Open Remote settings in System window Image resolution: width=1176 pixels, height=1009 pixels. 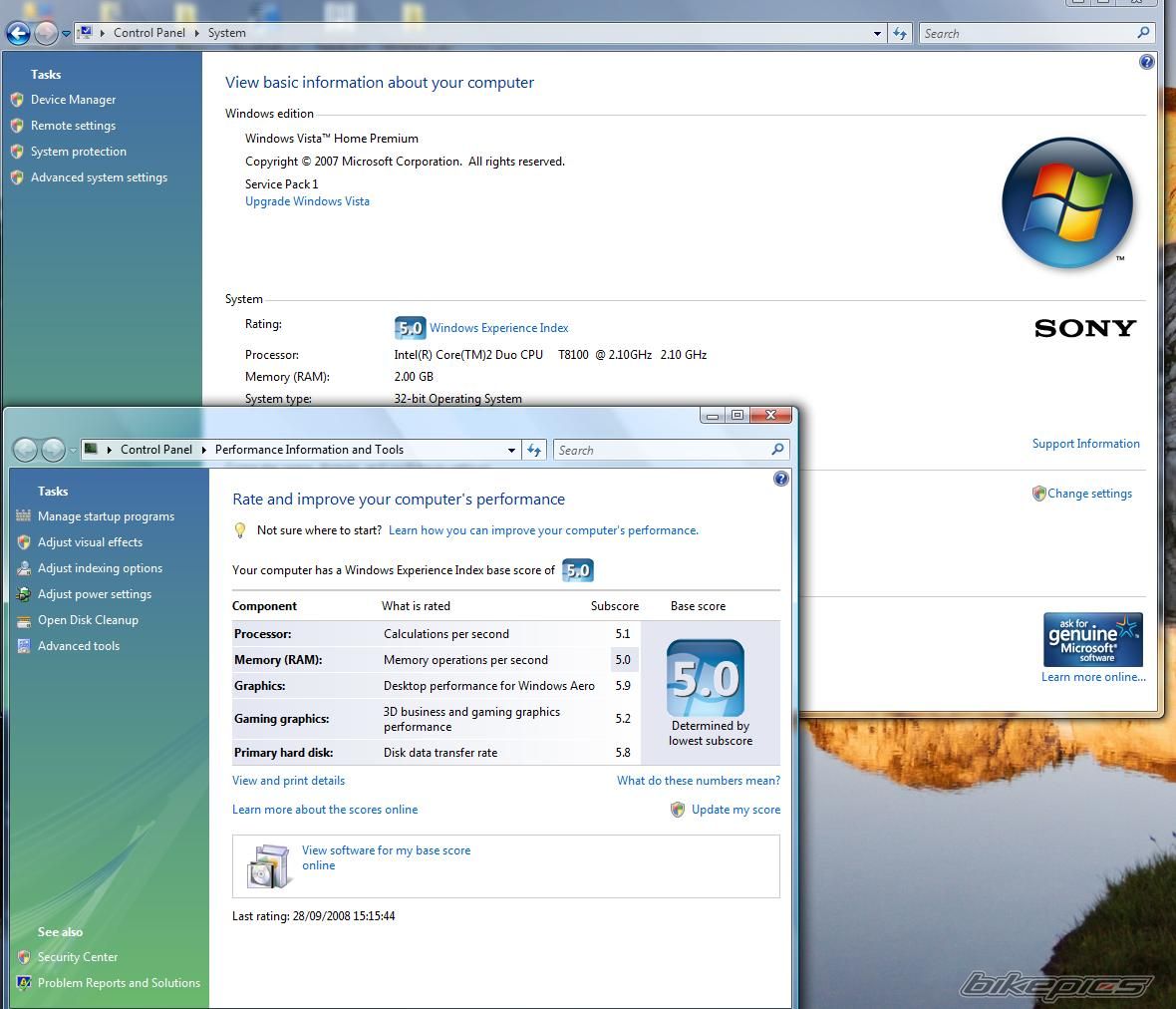(73, 126)
